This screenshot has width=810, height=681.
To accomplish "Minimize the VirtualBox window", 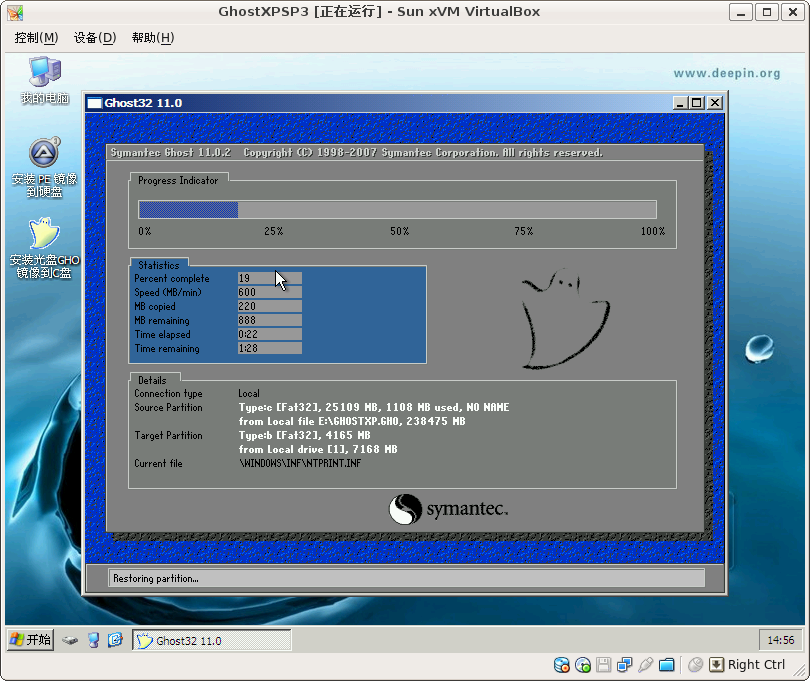I will coord(740,12).
